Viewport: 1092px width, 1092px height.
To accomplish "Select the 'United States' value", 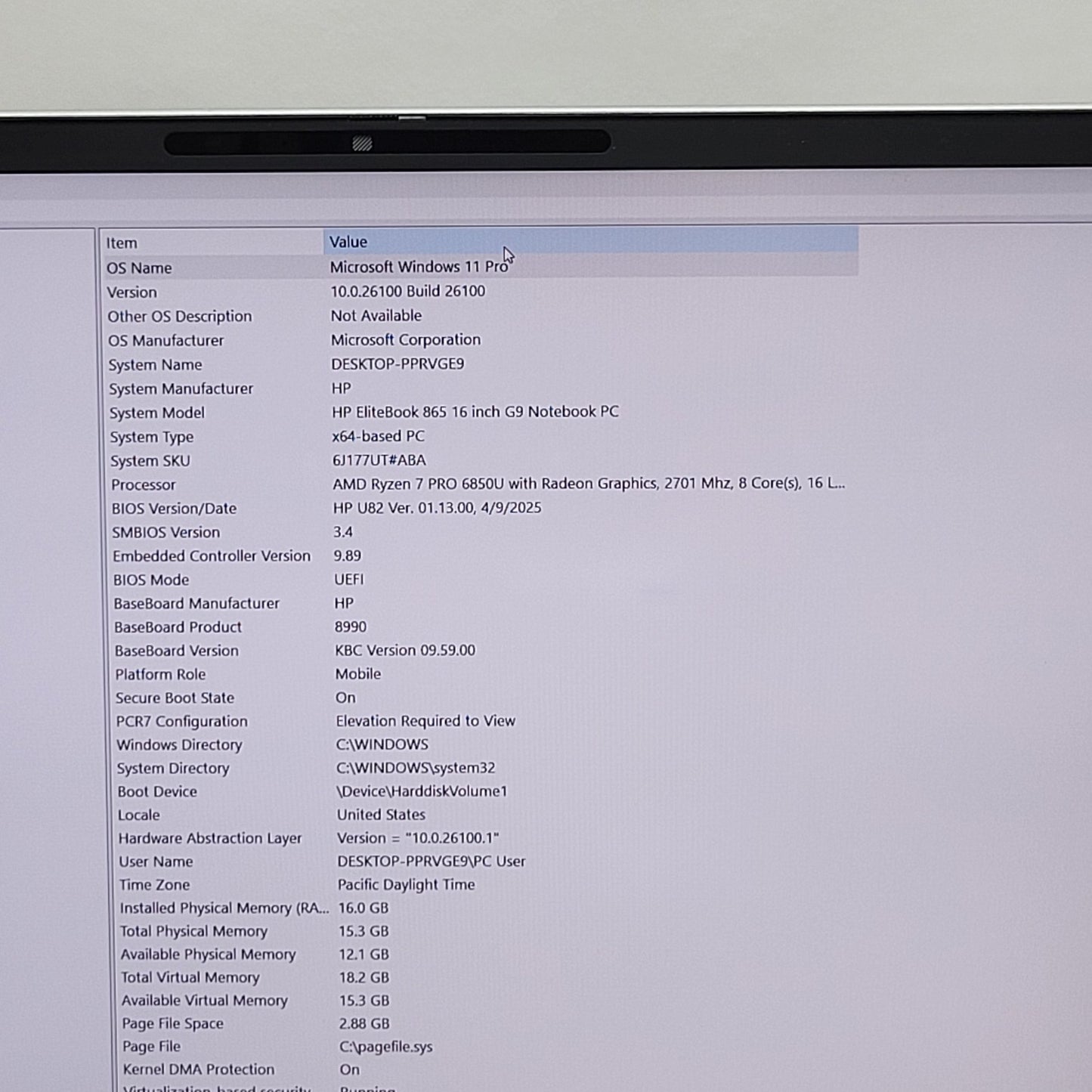I will tap(382, 815).
